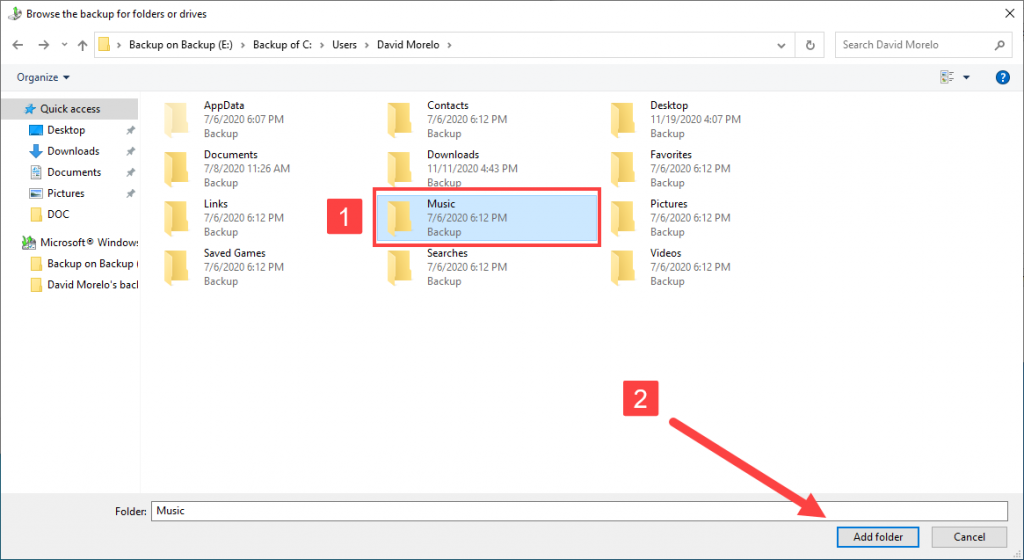Screen dimensions: 1024x560
Task: Click the search magnifier icon
Action: (999, 44)
